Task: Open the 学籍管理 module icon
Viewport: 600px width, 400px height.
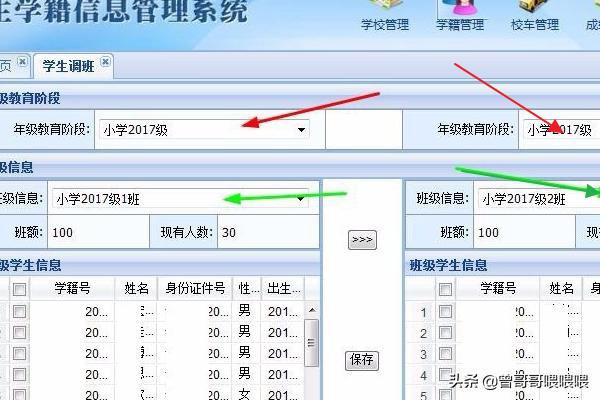Action: pyautogui.click(x=460, y=15)
